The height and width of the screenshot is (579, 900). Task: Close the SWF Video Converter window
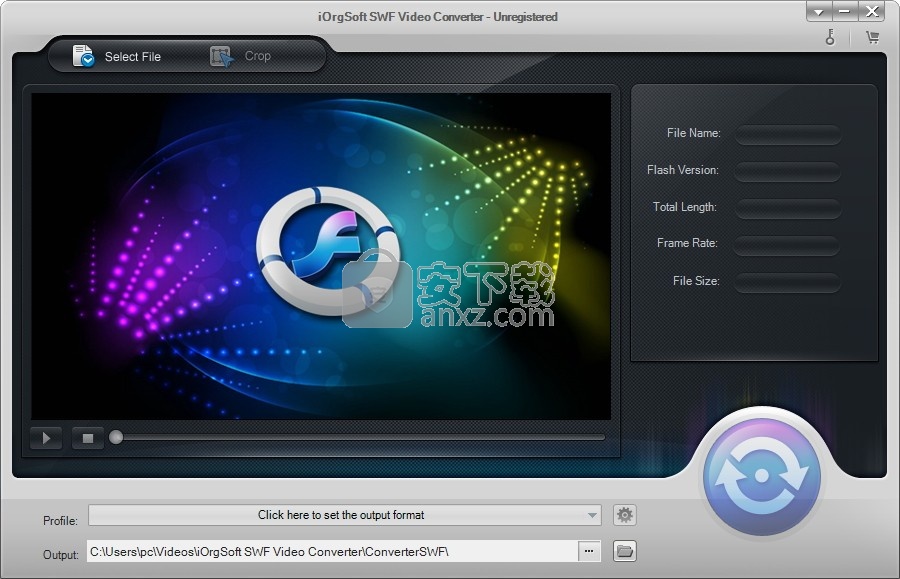pos(872,11)
